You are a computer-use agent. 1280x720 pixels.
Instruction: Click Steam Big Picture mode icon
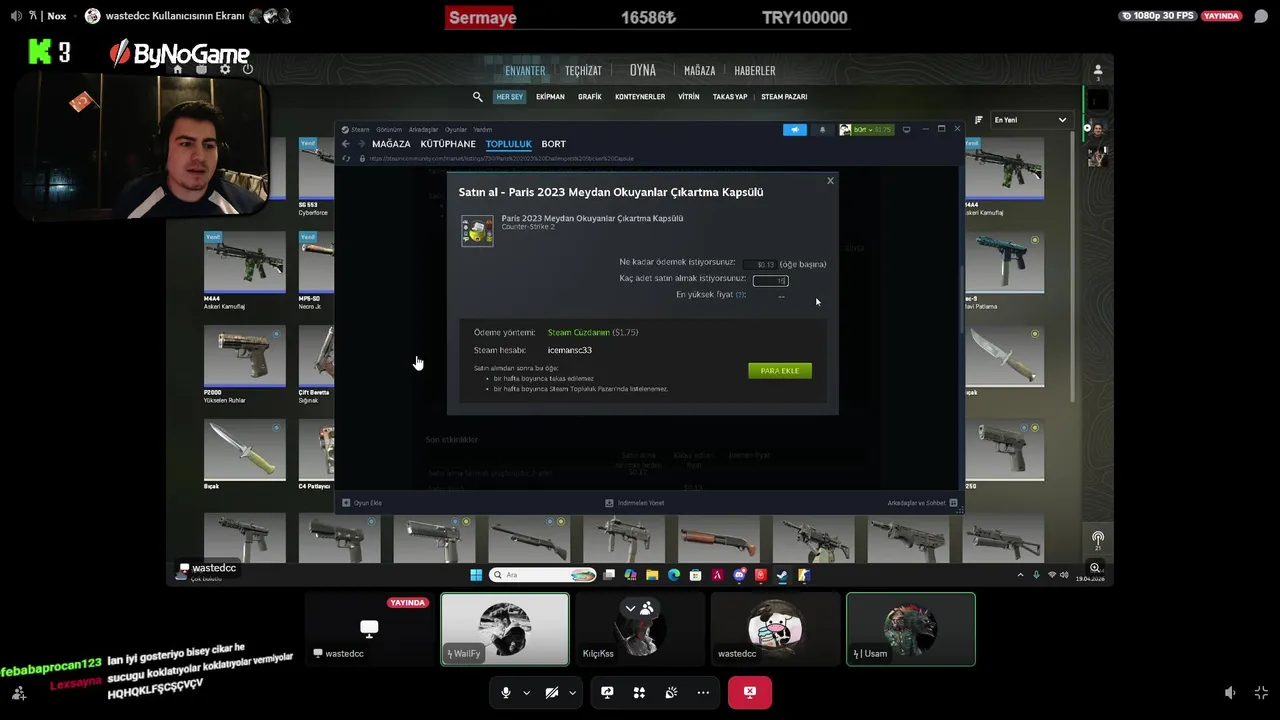click(907, 129)
